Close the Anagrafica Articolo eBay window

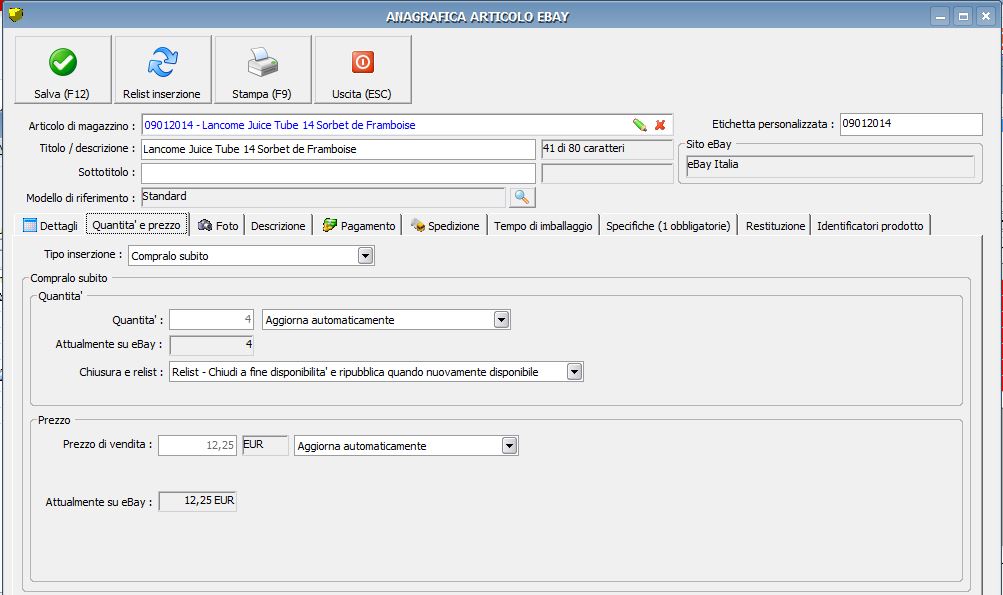[986, 17]
